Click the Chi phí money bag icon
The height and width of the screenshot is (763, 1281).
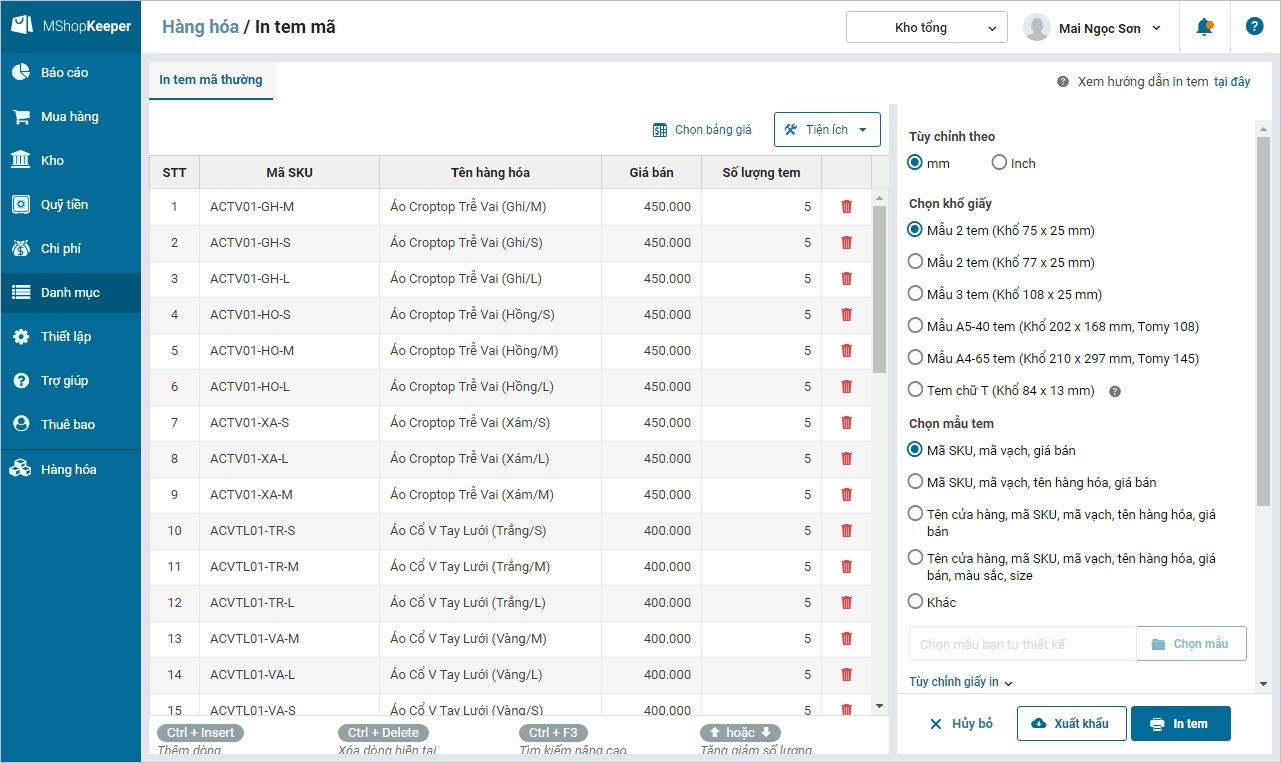pos(21,248)
